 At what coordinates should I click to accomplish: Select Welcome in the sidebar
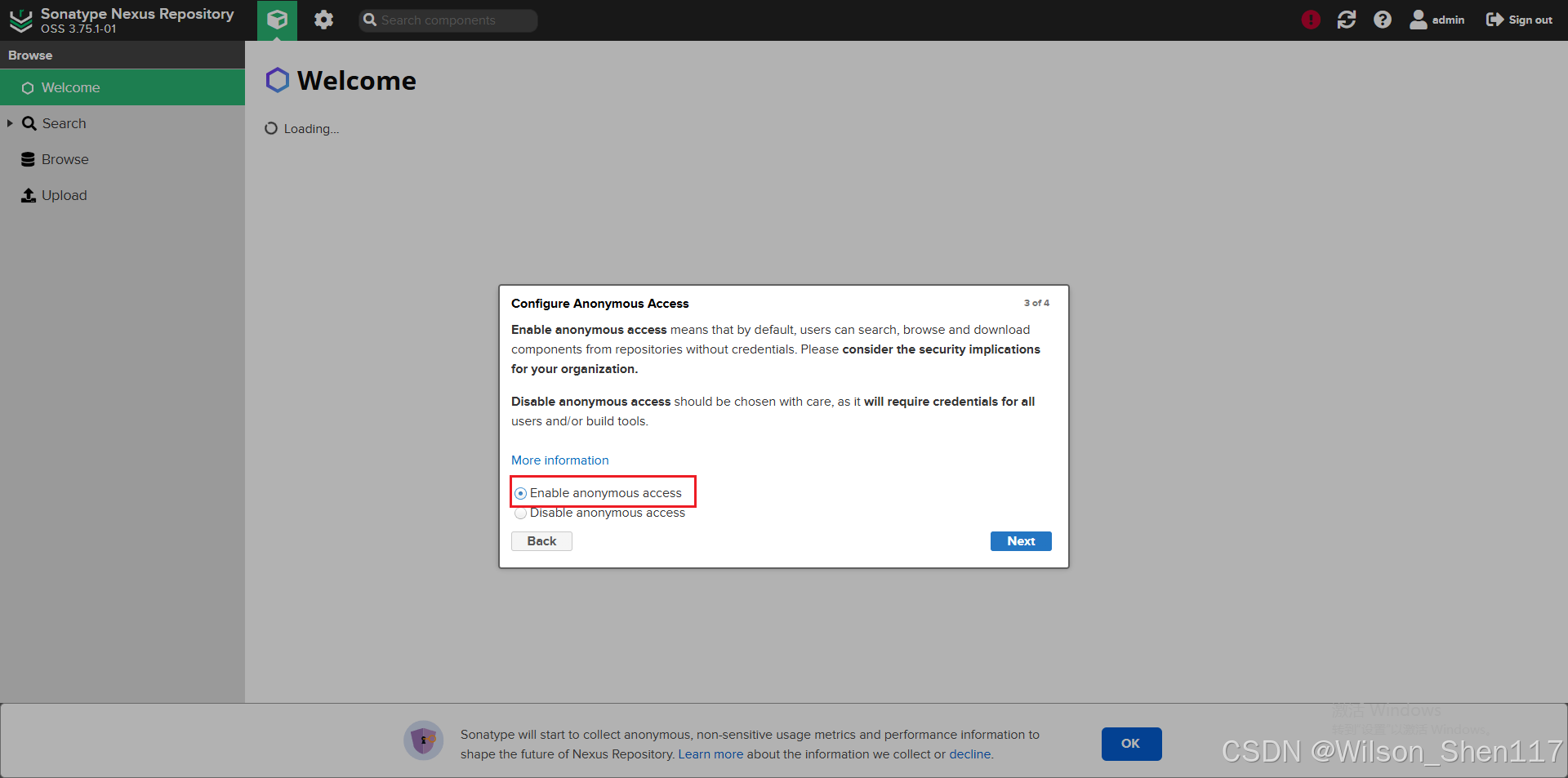coord(122,87)
